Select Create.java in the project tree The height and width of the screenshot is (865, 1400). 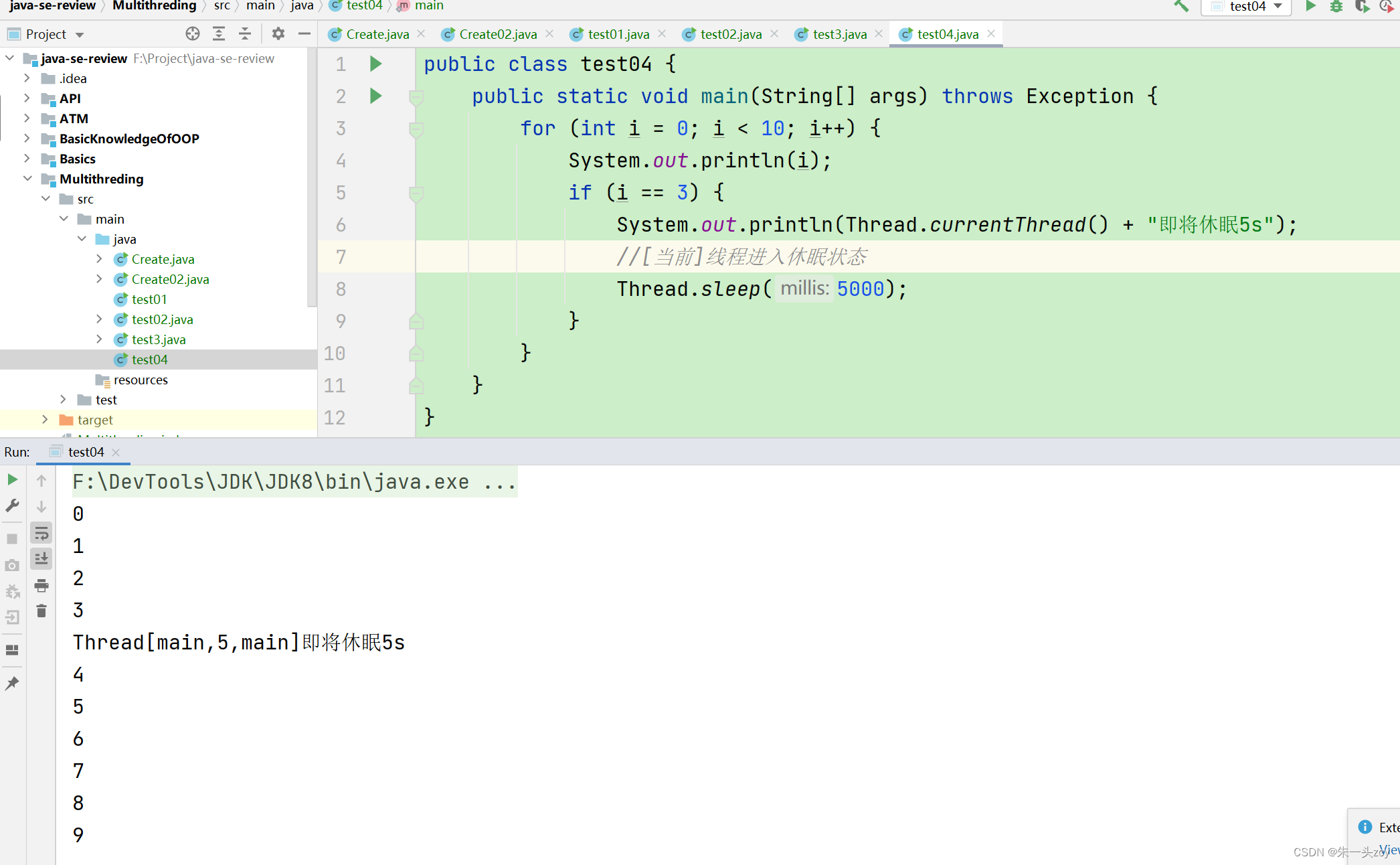(163, 259)
